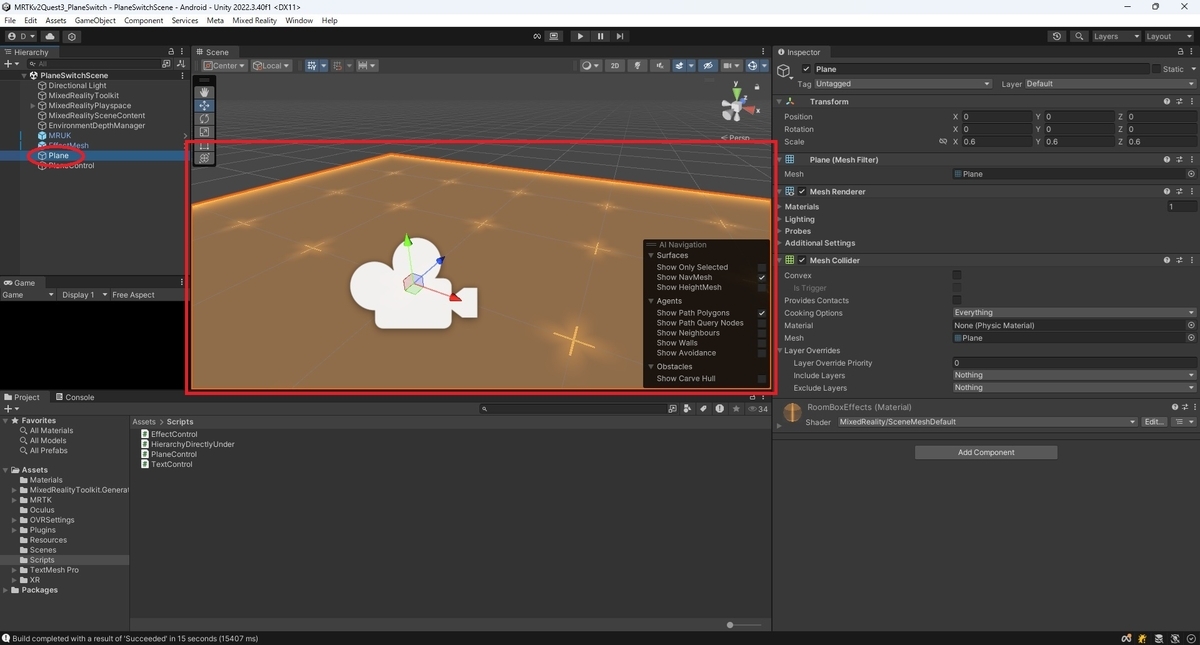Click the Play button

pyautogui.click(x=580, y=36)
